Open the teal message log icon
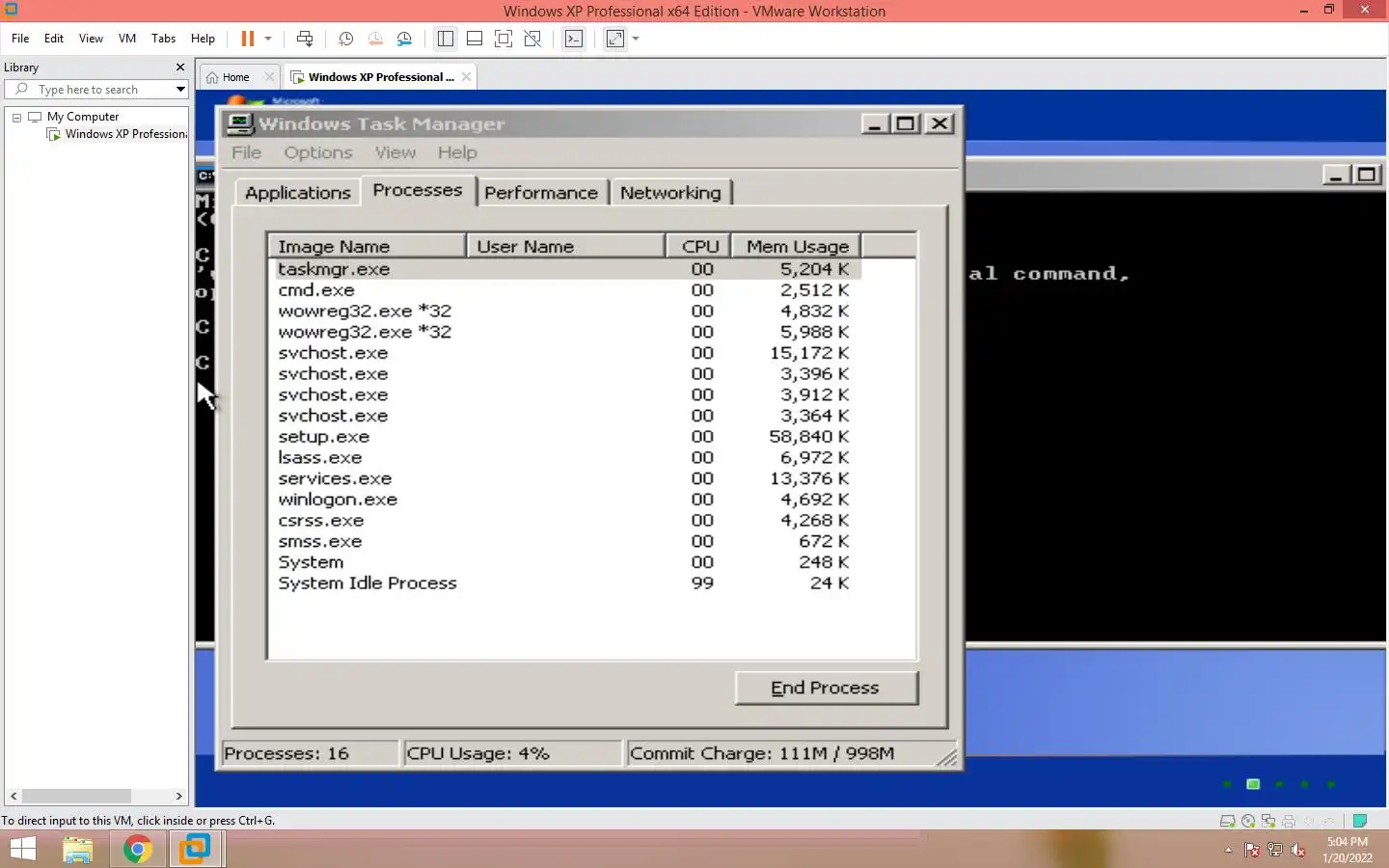The width and height of the screenshot is (1389, 868). pyautogui.click(x=1360, y=821)
